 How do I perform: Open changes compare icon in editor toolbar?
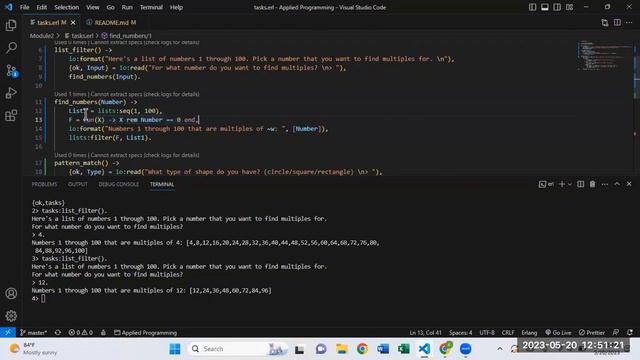pyautogui.click(x=604, y=22)
